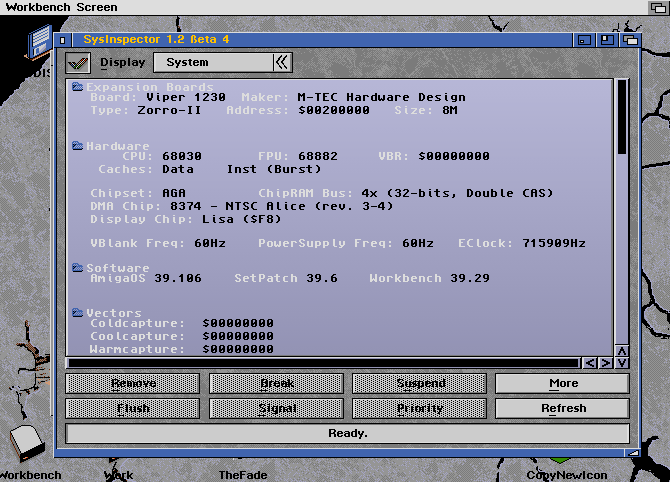
Task: Click the Lisa ($F8) display chip value
Action: click(241, 220)
